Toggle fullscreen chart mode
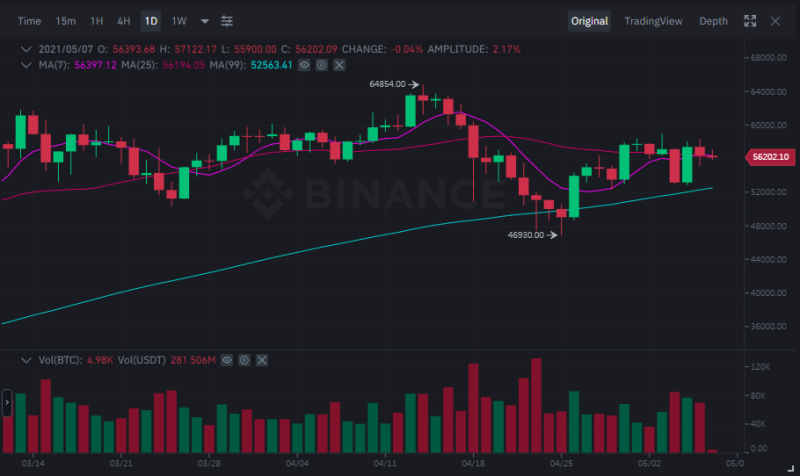800x476 pixels. (x=750, y=21)
